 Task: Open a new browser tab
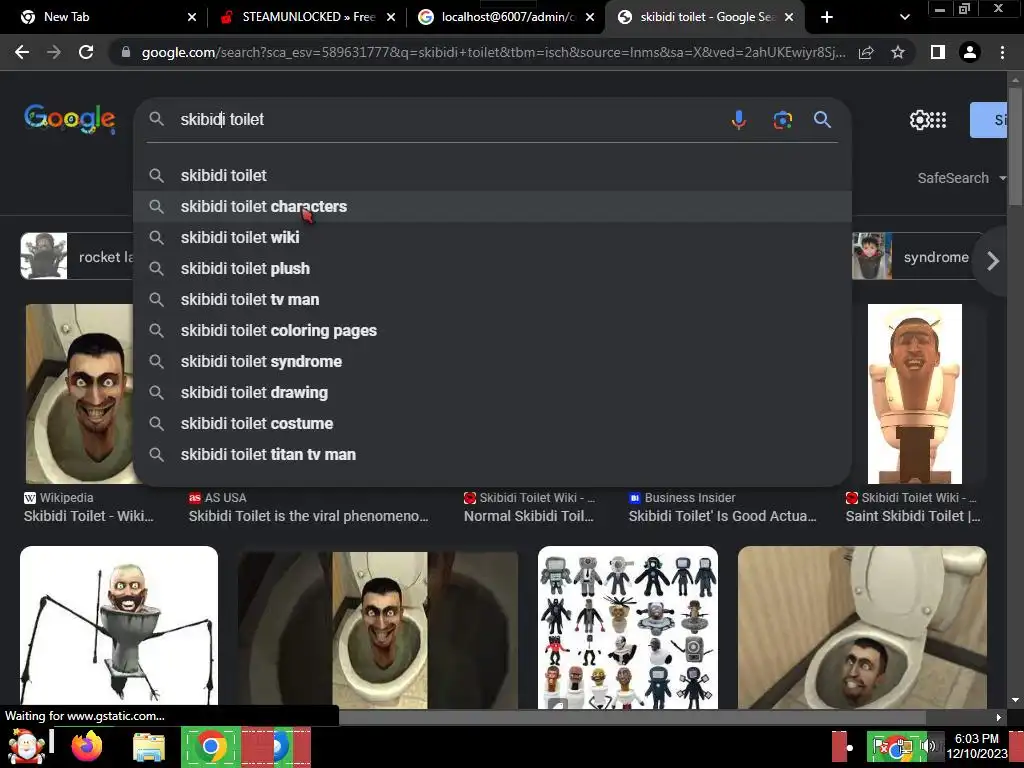(x=827, y=17)
